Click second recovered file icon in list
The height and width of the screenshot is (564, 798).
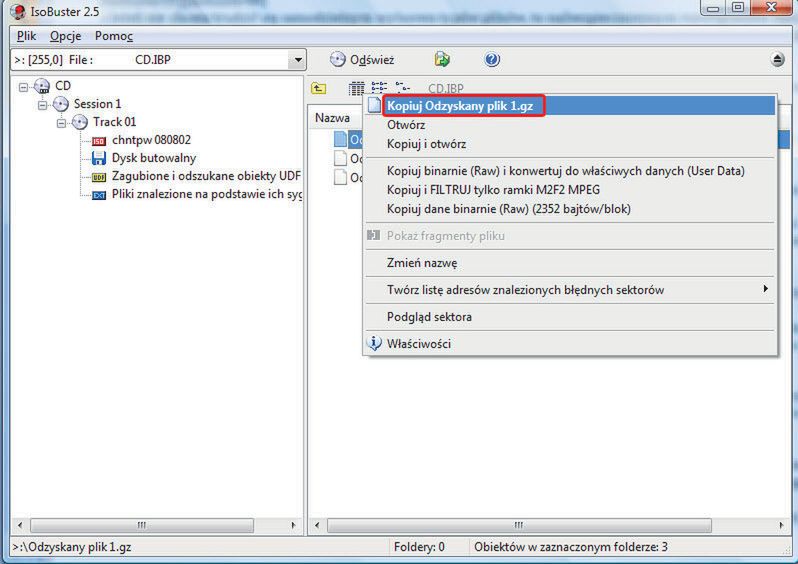(x=340, y=158)
